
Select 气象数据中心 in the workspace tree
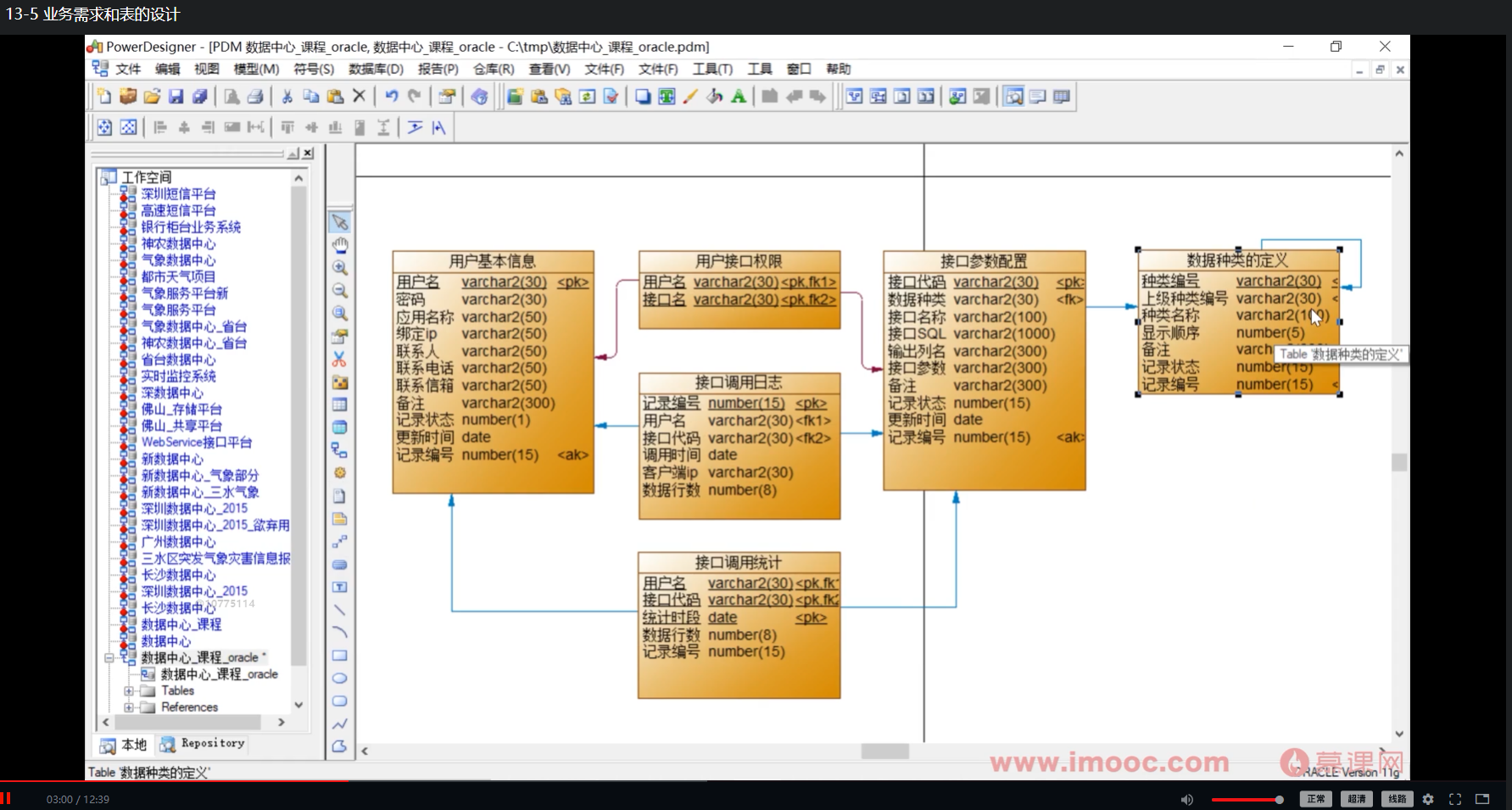(x=178, y=260)
